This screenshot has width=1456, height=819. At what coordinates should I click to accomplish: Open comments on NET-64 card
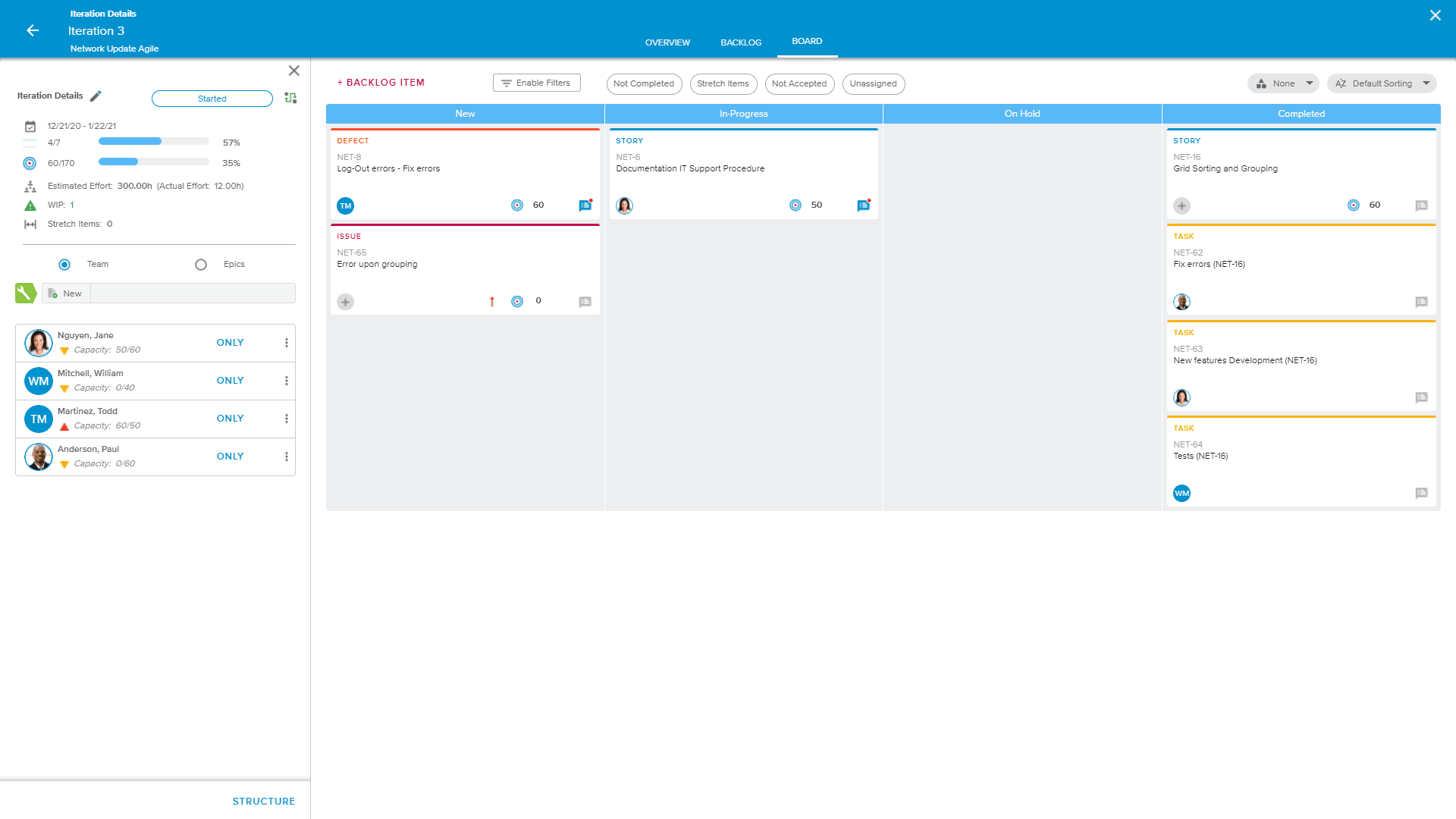point(1422,493)
